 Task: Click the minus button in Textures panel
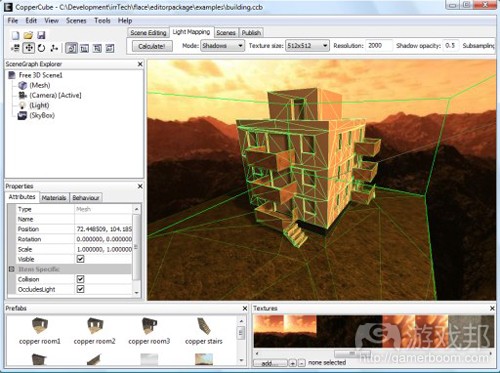click(x=301, y=363)
